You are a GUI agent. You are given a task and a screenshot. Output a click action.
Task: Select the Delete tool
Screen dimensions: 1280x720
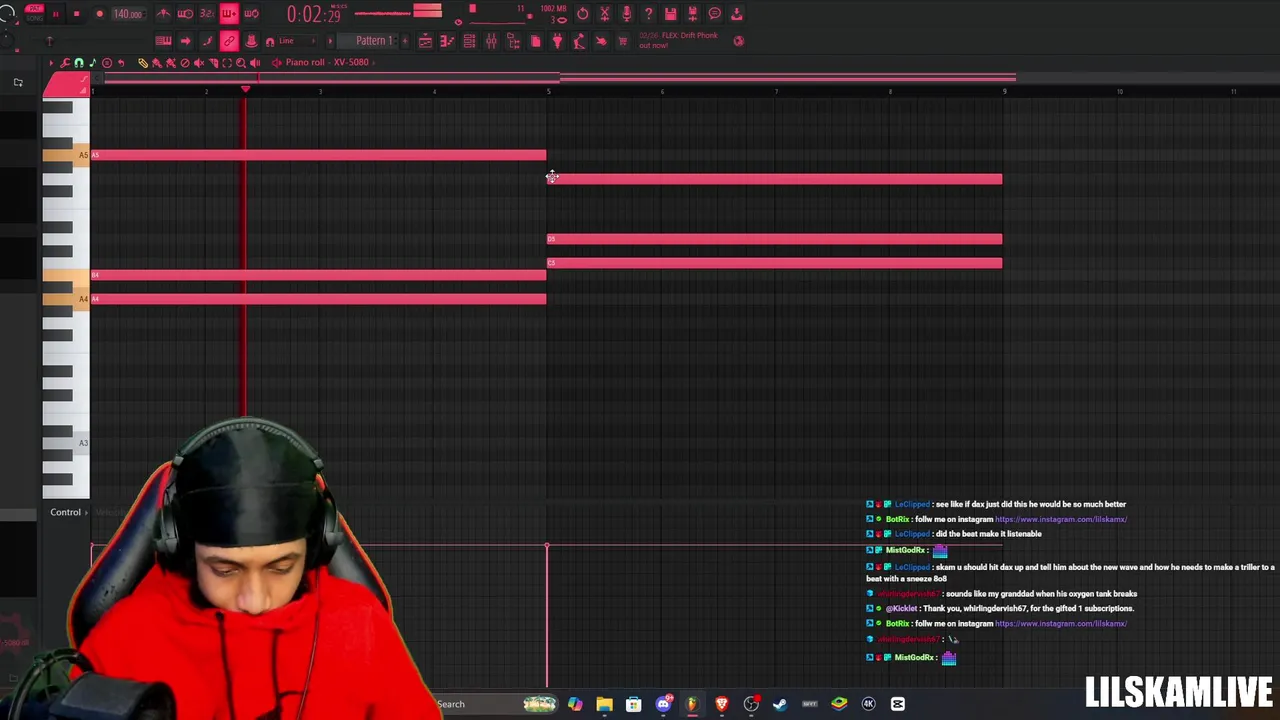(185, 62)
